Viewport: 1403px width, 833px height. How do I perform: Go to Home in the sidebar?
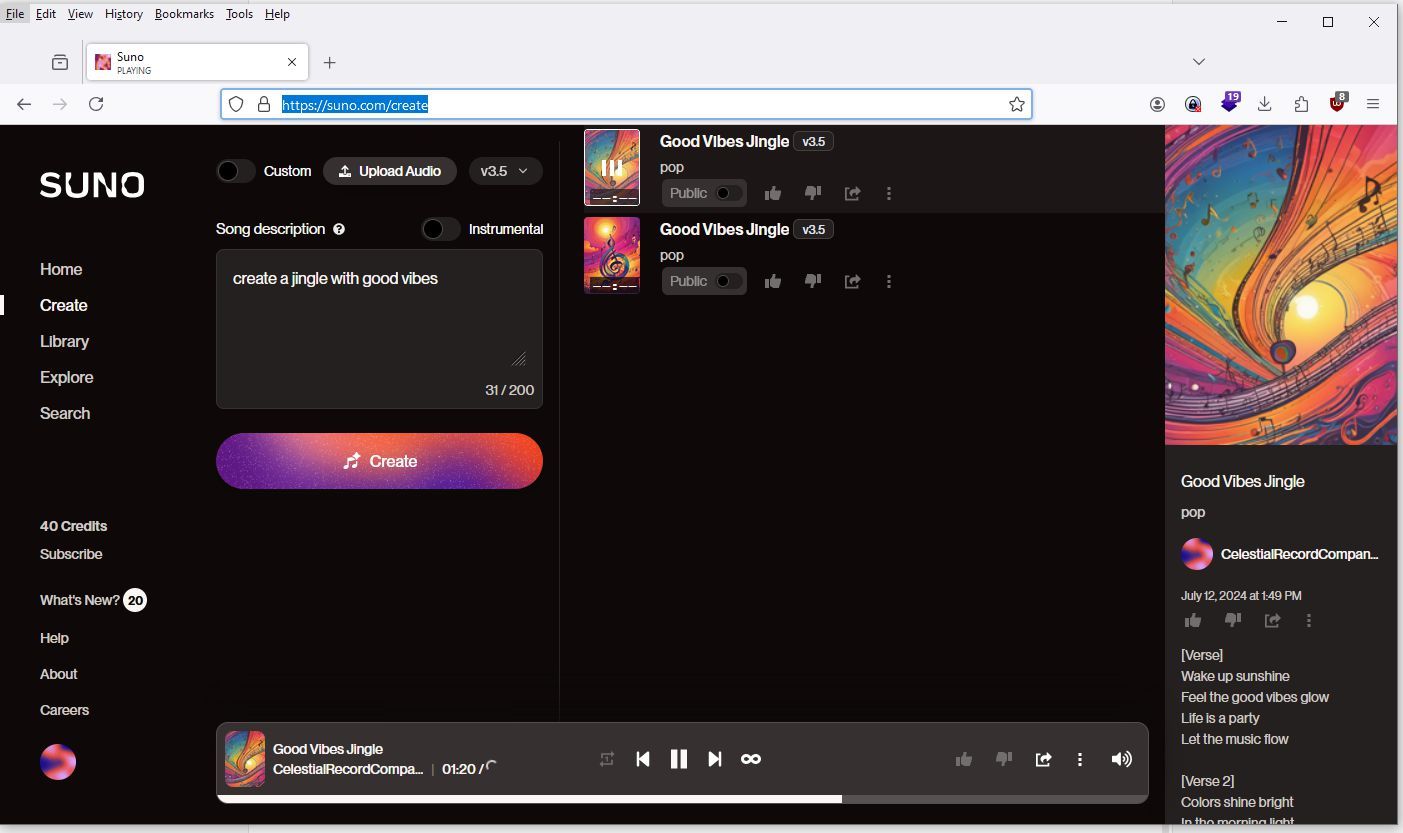pos(61,269)
